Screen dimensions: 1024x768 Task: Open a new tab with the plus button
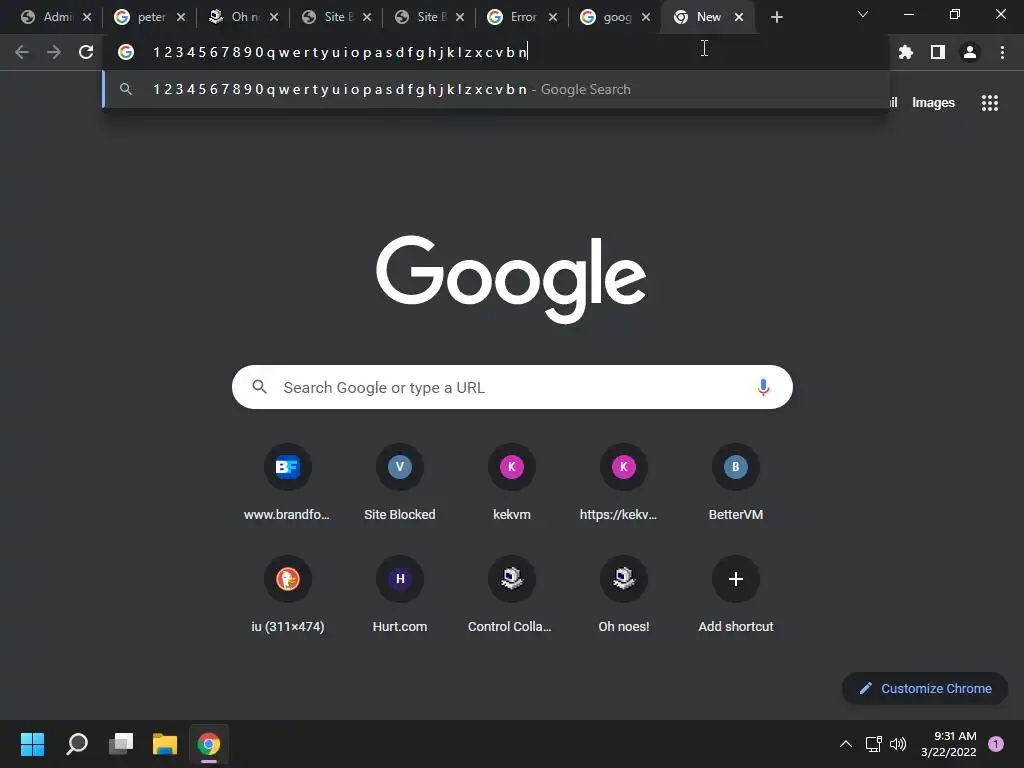coord(776,18)
